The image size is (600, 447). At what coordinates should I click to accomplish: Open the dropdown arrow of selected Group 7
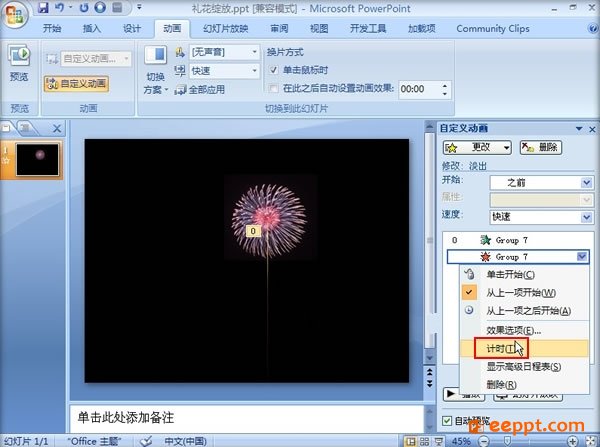(582, 256)
